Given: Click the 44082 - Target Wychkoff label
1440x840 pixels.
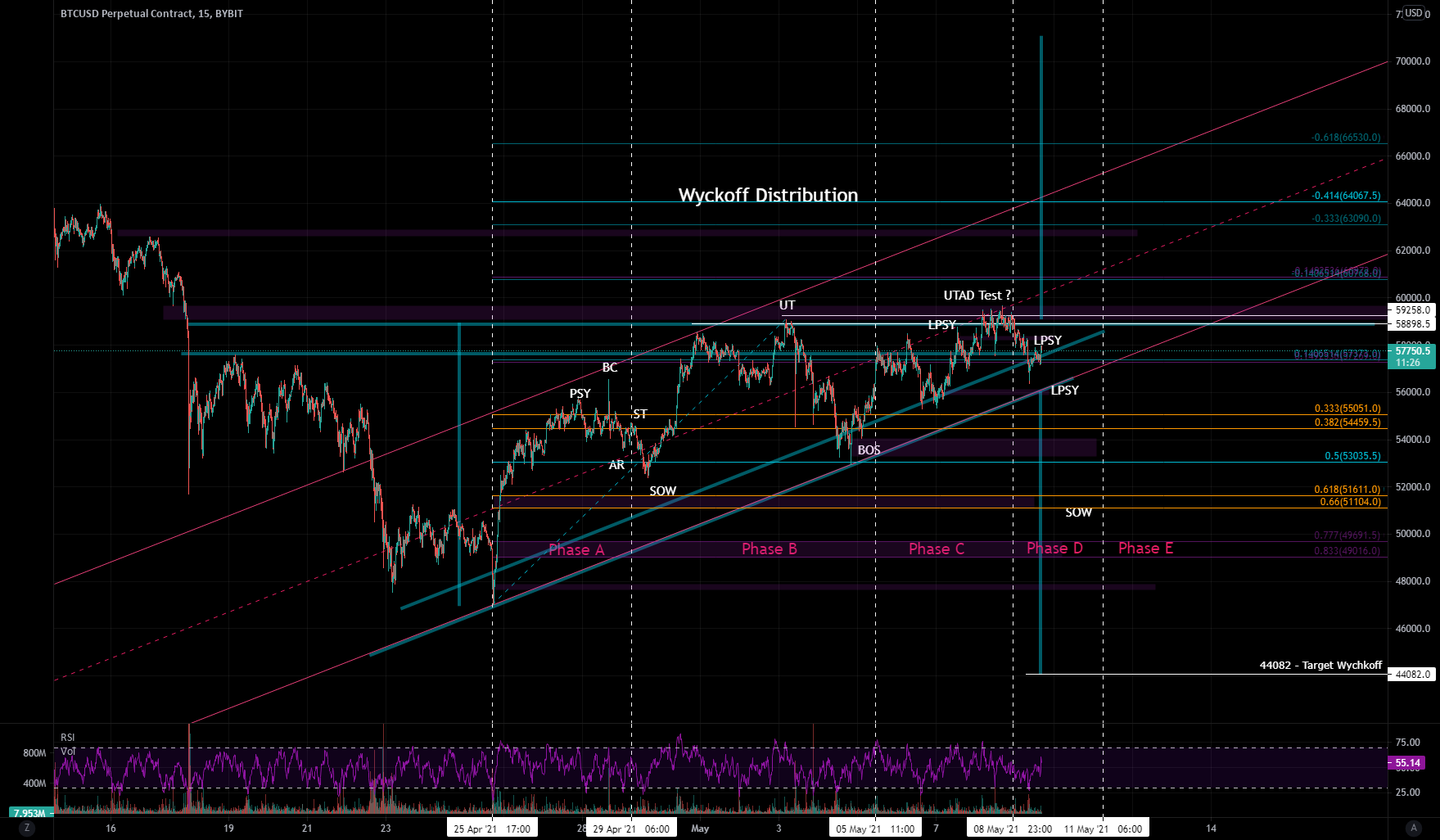Looking at the screenshot, I should pos(1320,666).
